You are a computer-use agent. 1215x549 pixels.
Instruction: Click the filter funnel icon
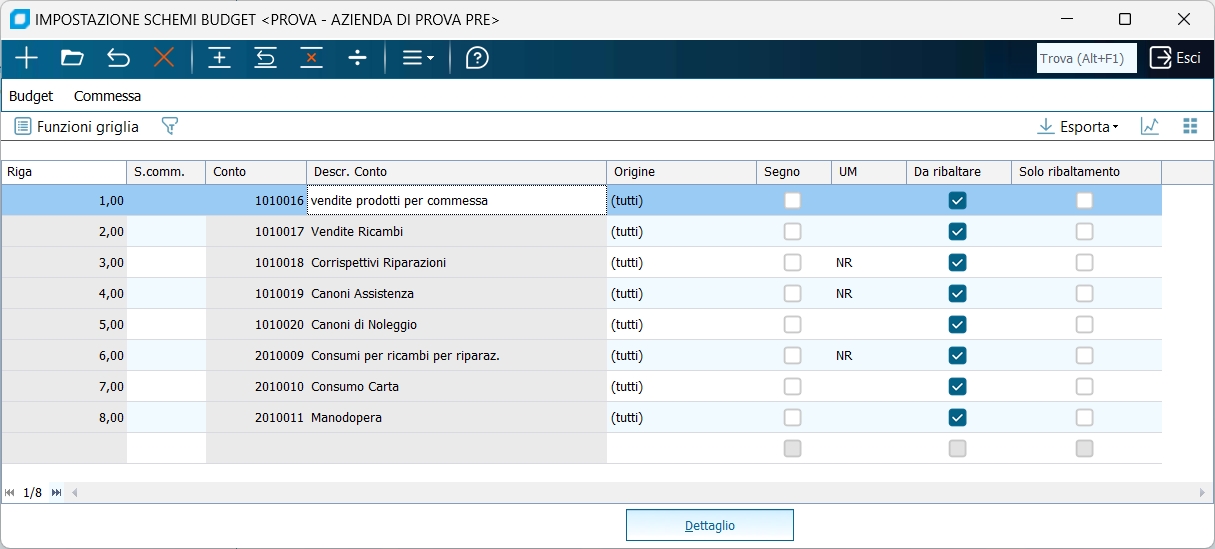click(170, 126)
